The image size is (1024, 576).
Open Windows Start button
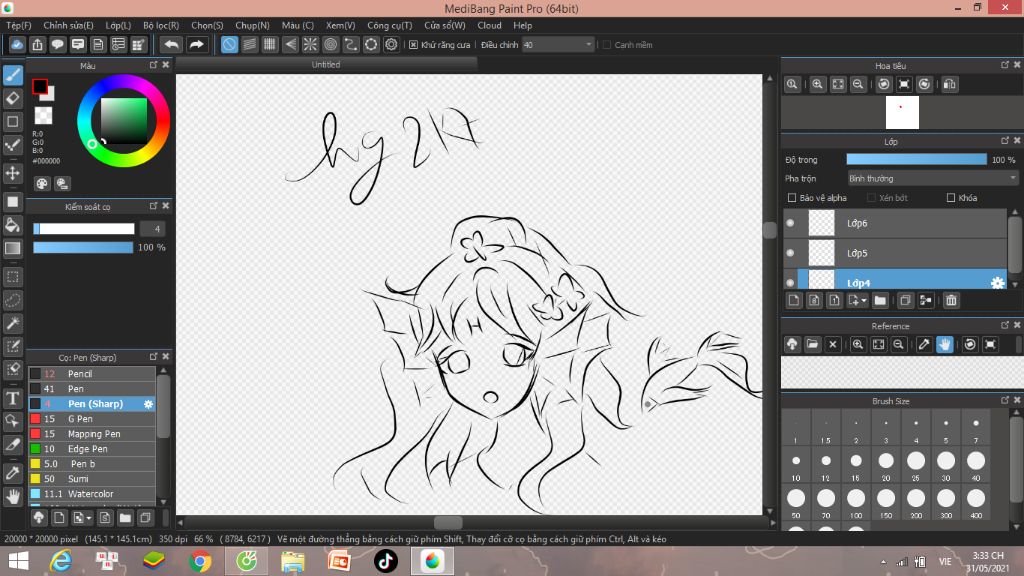pyautogui.click(x=18, y=561)
